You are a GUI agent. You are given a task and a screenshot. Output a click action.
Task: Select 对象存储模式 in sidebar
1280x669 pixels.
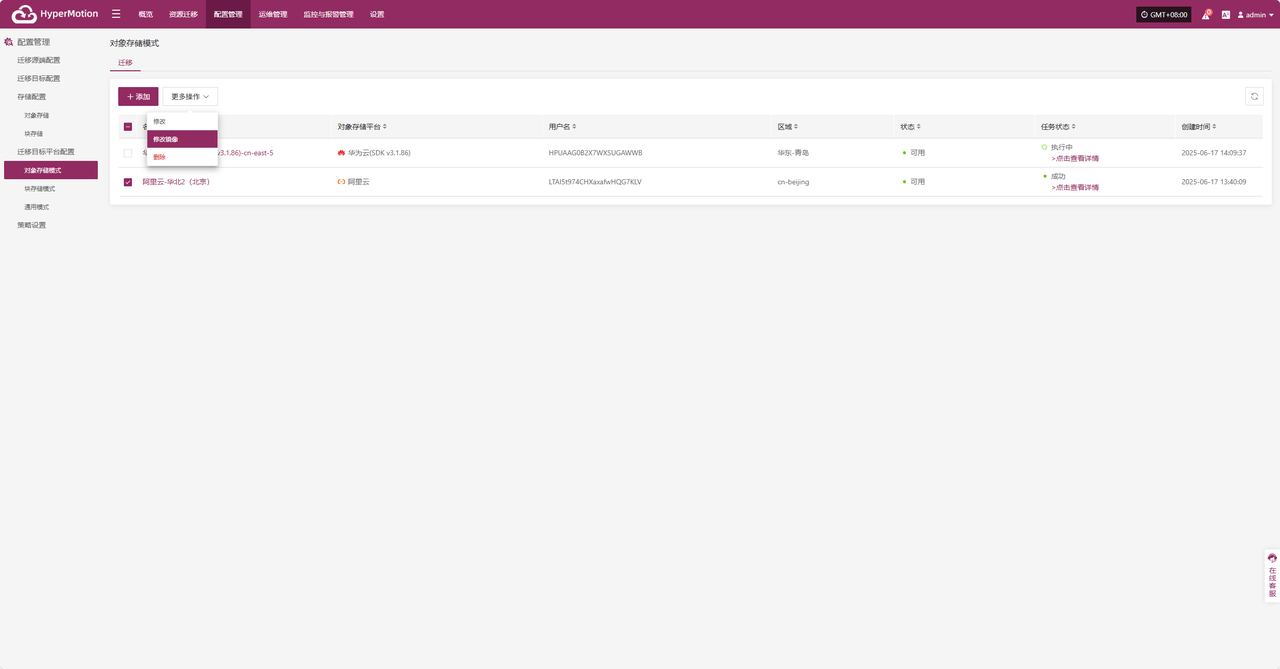(51, 170)
